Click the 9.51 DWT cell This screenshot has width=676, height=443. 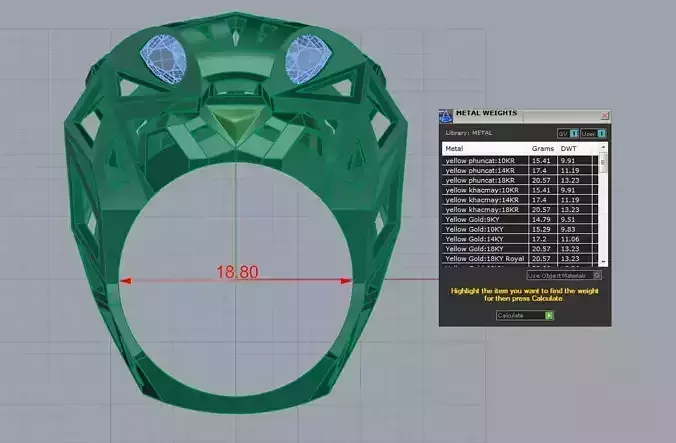(575, 219)
